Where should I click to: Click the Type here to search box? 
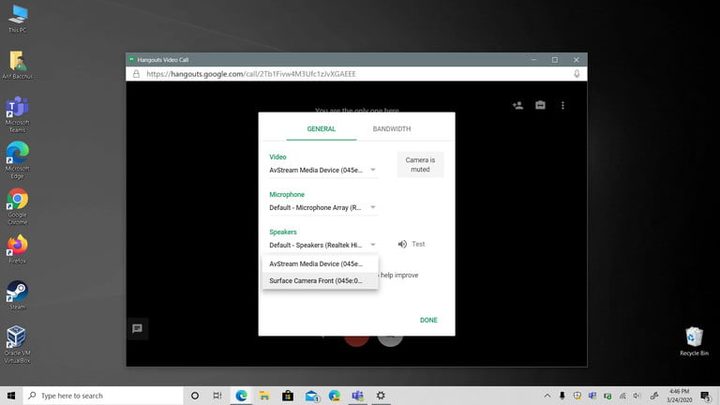(103, 395)
